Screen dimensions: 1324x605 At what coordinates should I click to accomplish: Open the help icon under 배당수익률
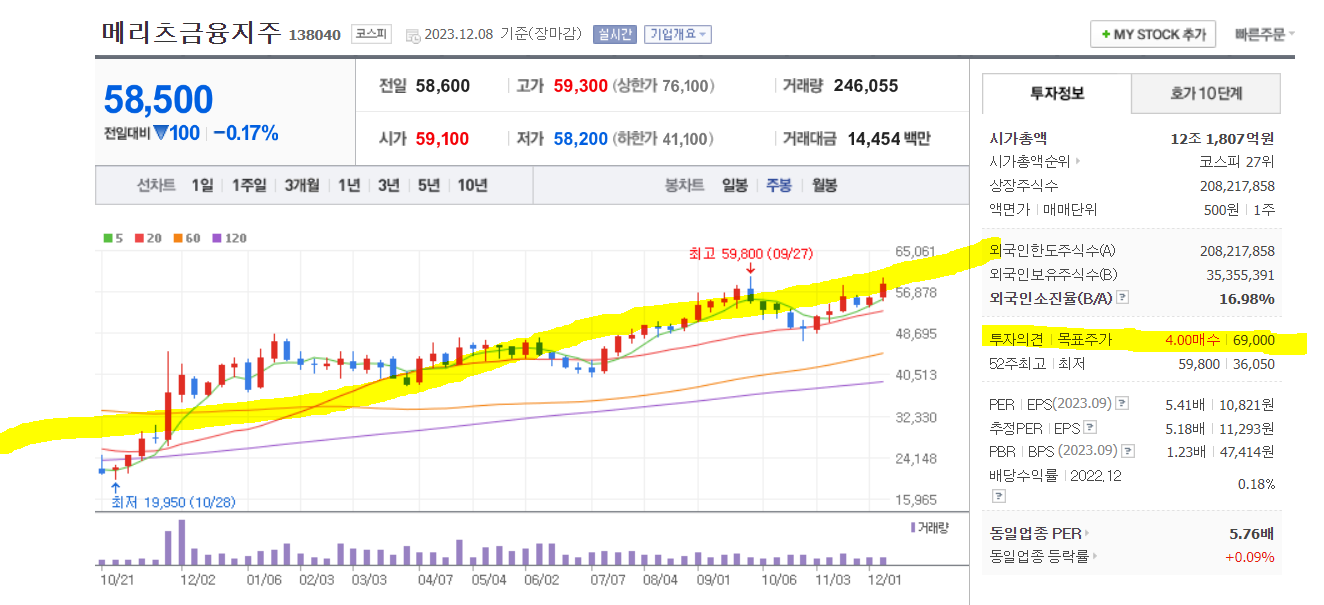997,496
